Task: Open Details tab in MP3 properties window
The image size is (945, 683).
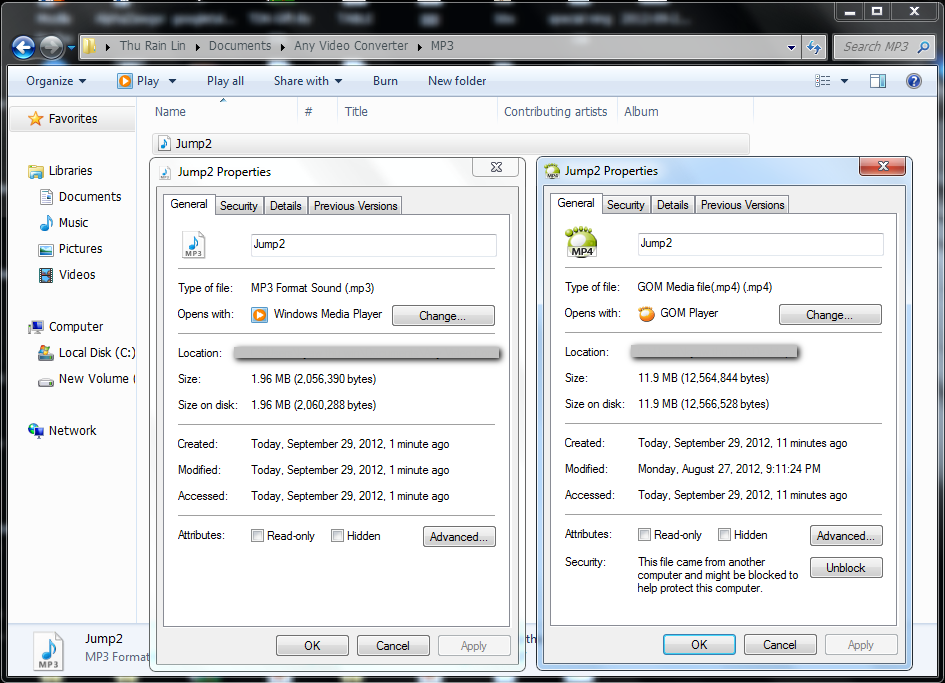Action: (286, 206)
